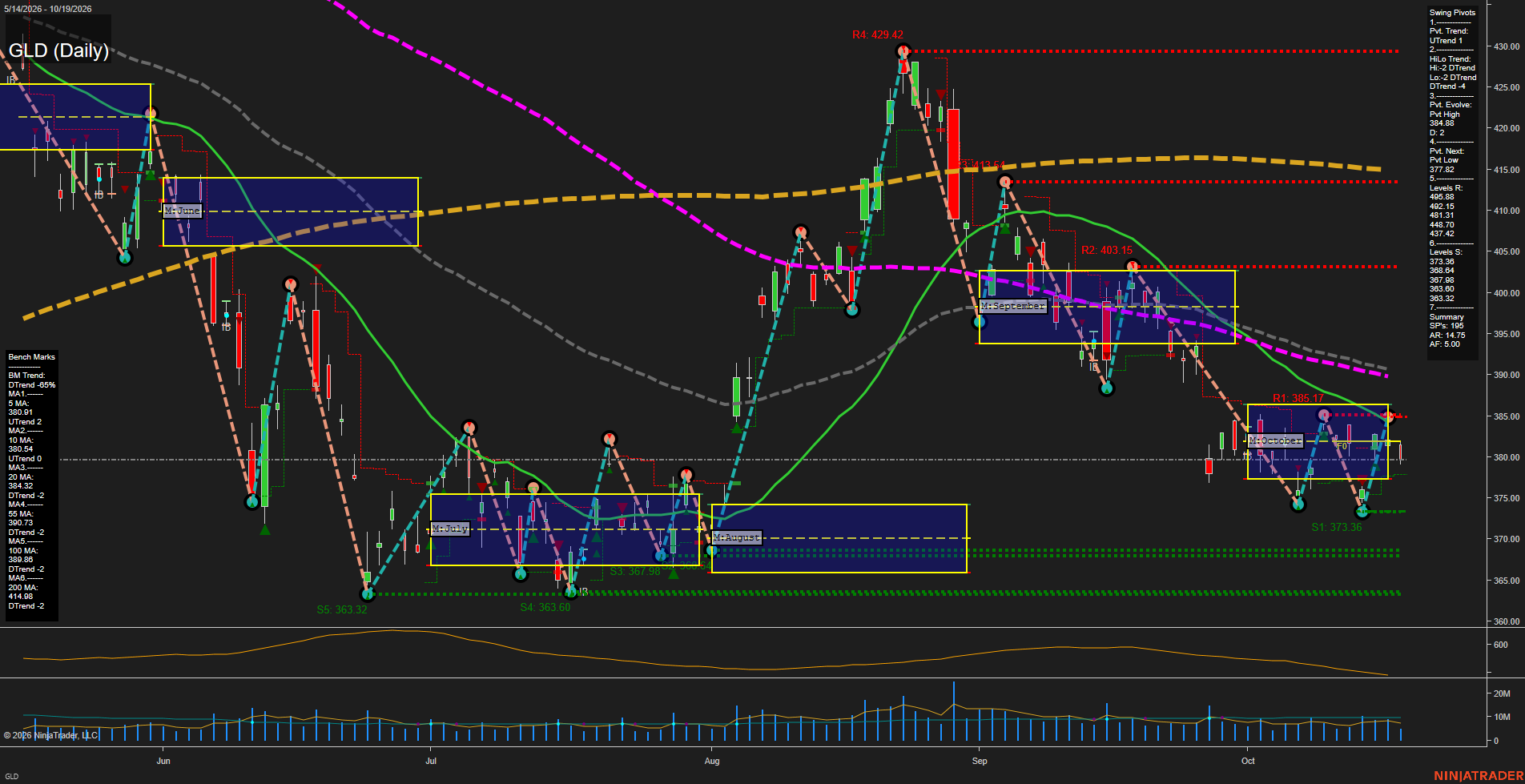Click the 430.00 price axis label

[x=1506, y=46]
